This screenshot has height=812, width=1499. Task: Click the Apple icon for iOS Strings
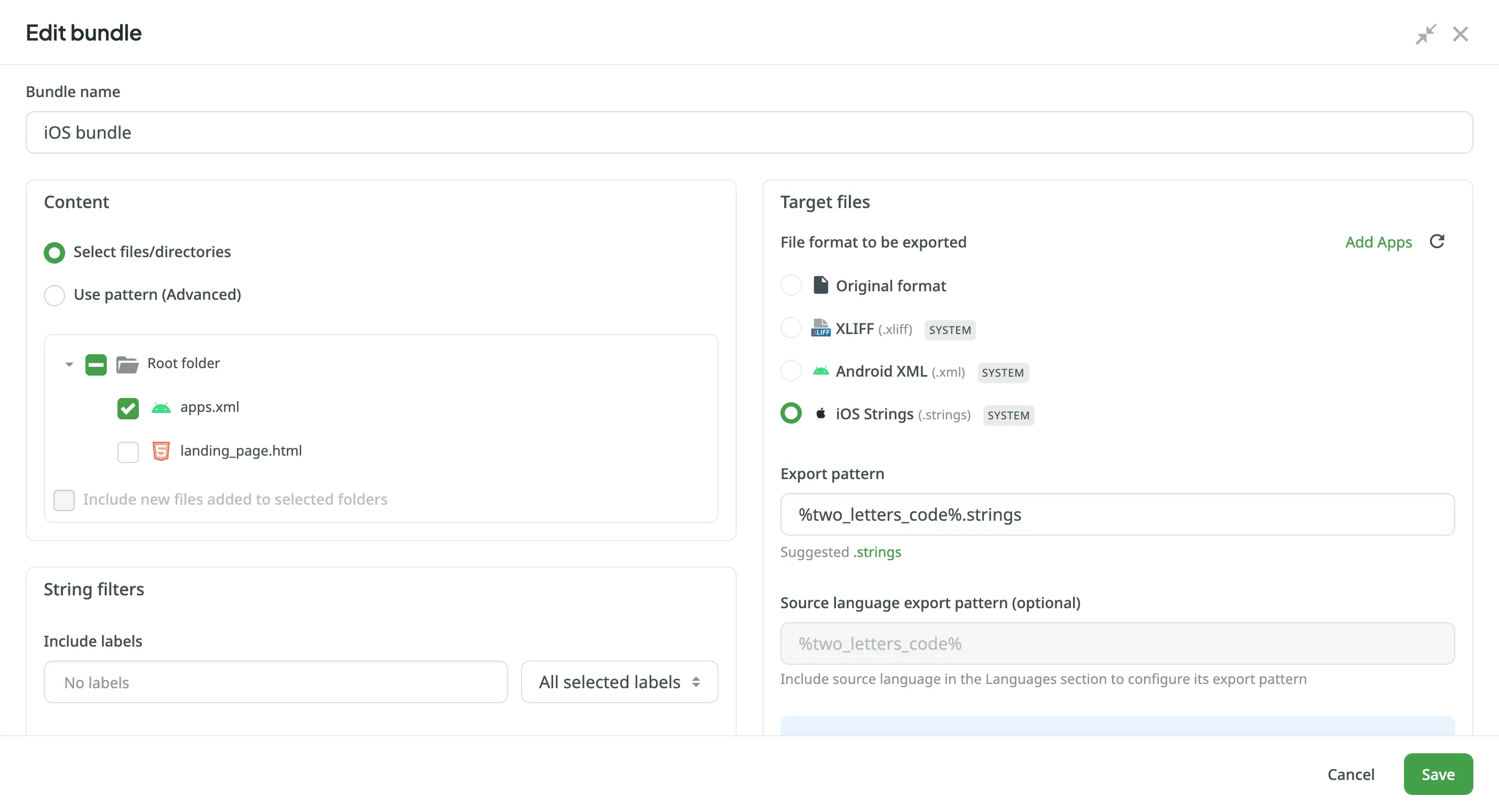pyautogui.click(x=820, y=413)
